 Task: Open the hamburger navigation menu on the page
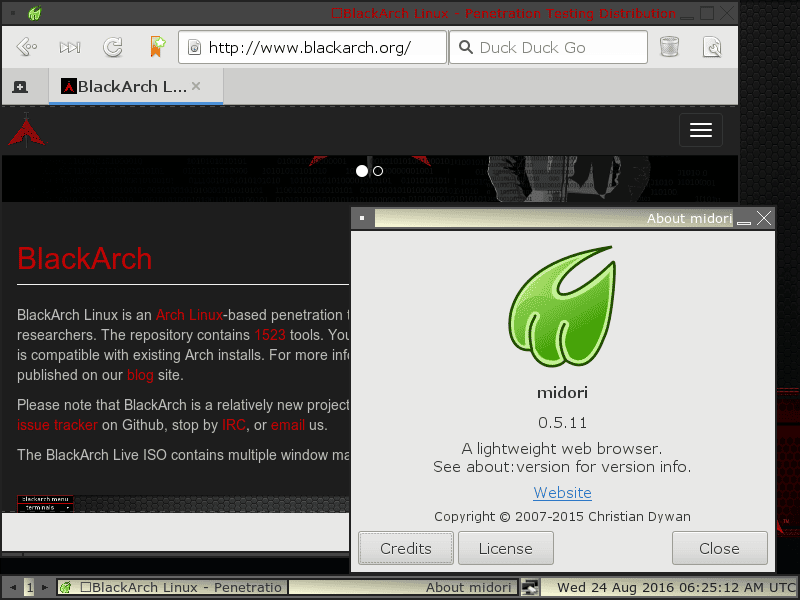point(701,130)
